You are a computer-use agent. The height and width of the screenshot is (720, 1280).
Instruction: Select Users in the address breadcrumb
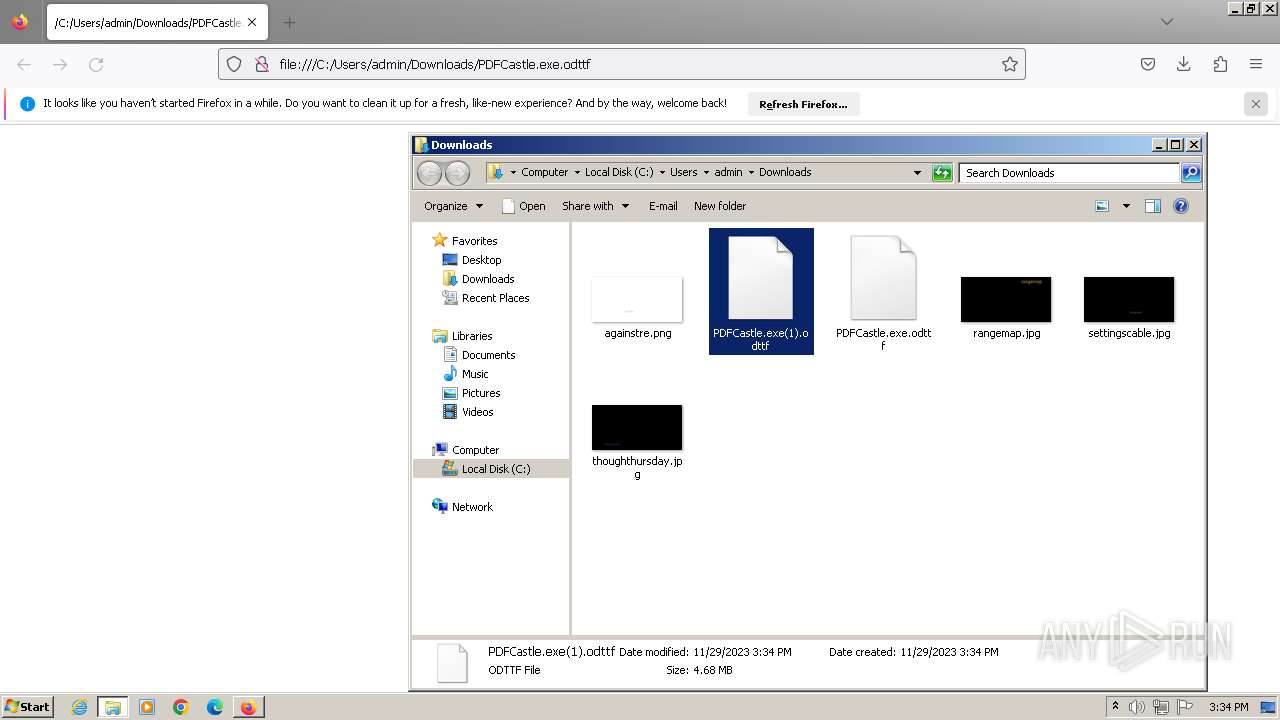click(683, 172)
